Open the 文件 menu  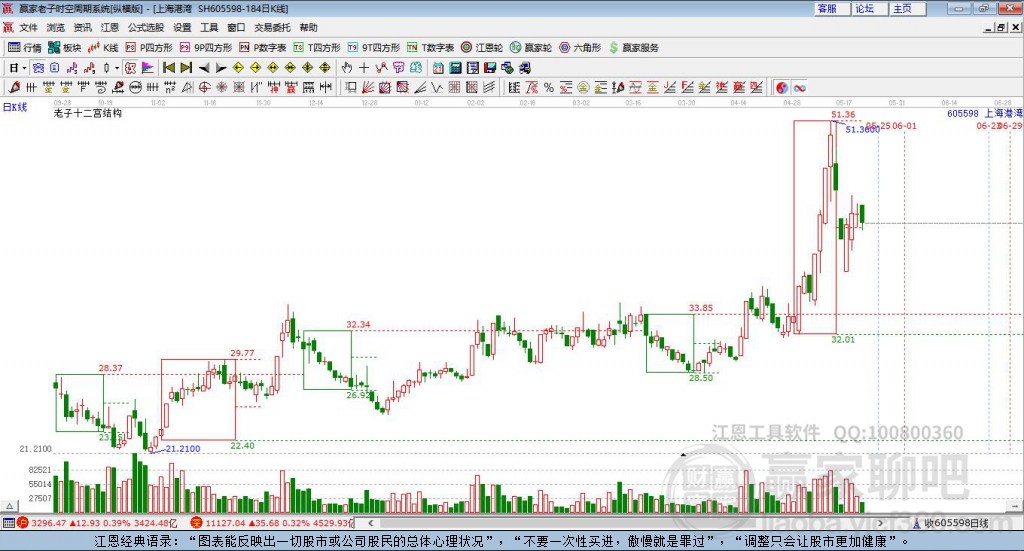pos(28,27)
